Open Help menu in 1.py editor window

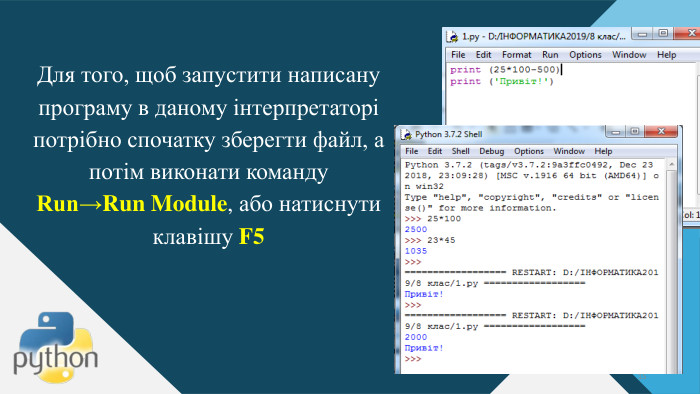[x=667, y=55]
